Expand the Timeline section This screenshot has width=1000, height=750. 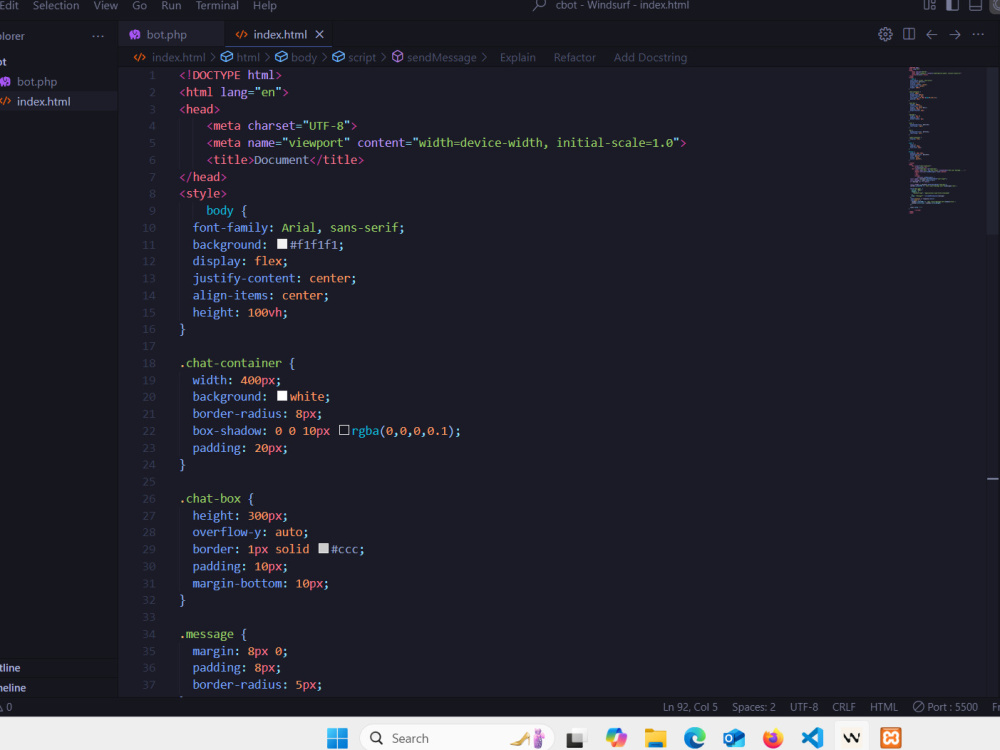pos(59,688)
